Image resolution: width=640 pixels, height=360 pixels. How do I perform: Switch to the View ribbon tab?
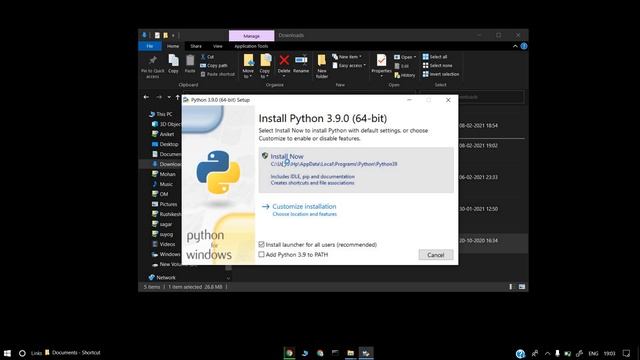tap(218, 46)
